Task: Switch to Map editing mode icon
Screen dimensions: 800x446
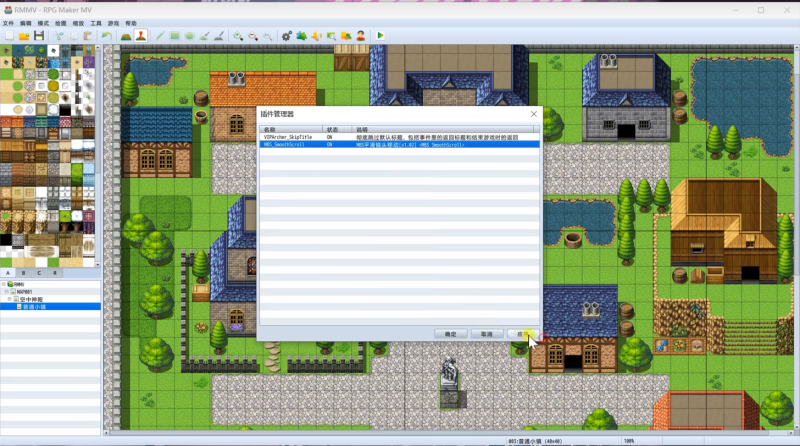Action: 126,36
